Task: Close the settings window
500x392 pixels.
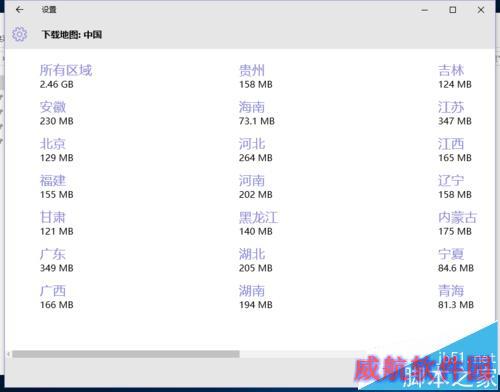Action: (x=481, y=10)
